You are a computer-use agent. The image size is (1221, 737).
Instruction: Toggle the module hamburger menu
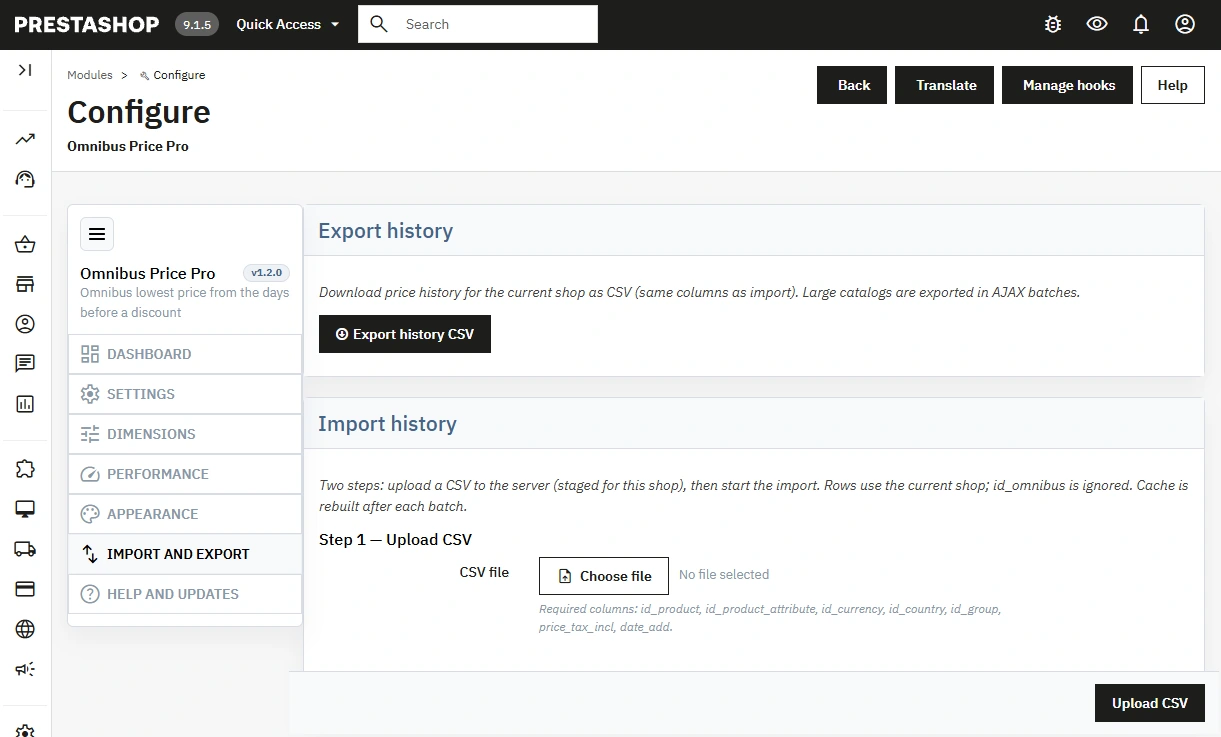(x=97, y=234)
